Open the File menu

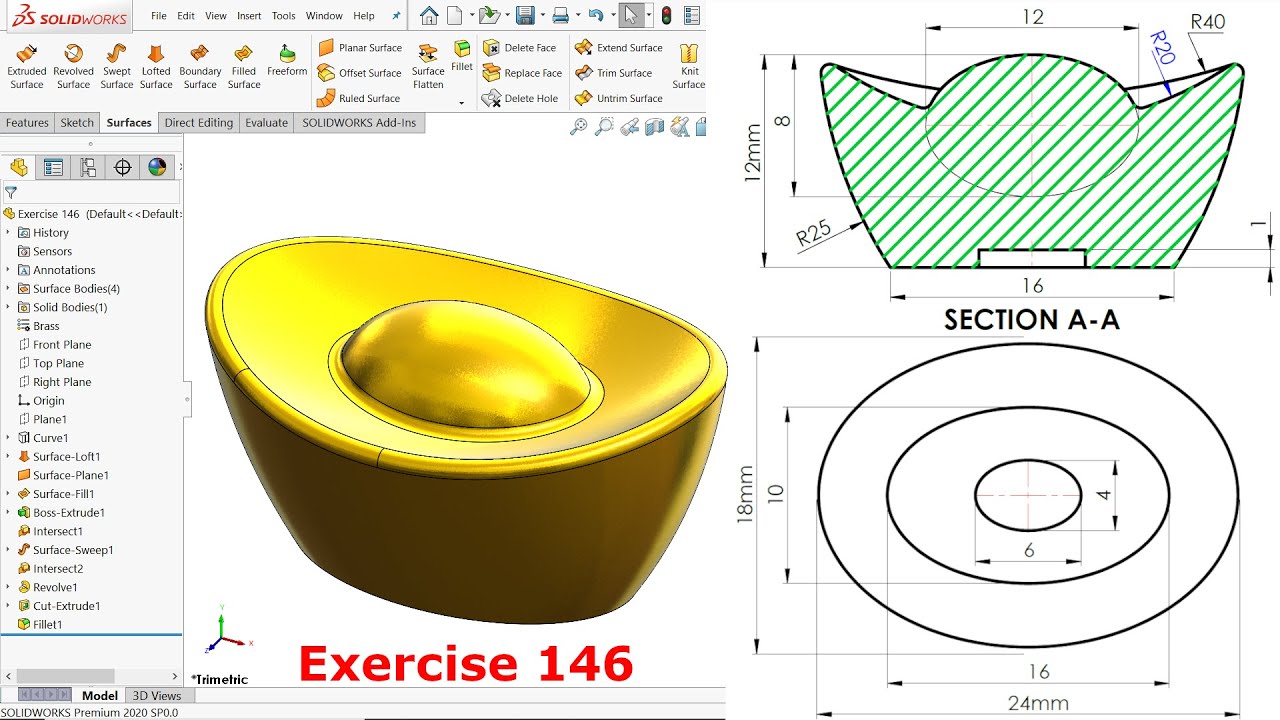point(159,16)
